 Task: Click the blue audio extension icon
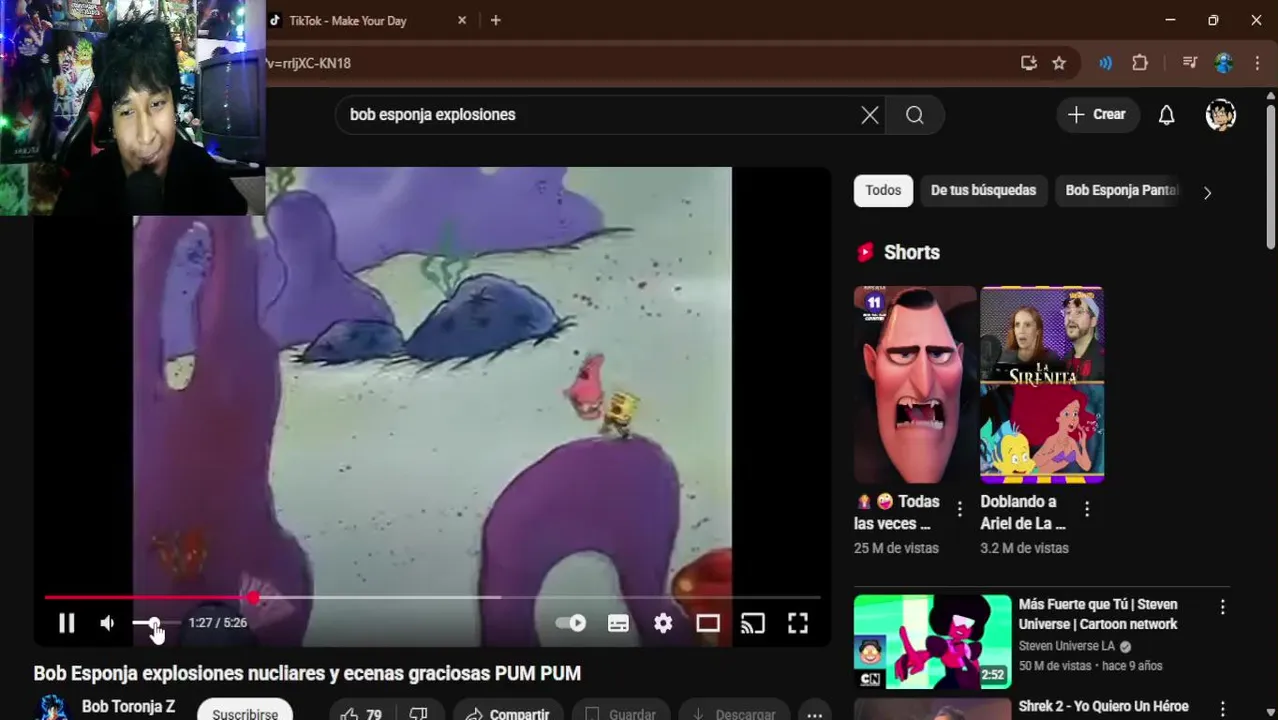tap(1105, 63)
